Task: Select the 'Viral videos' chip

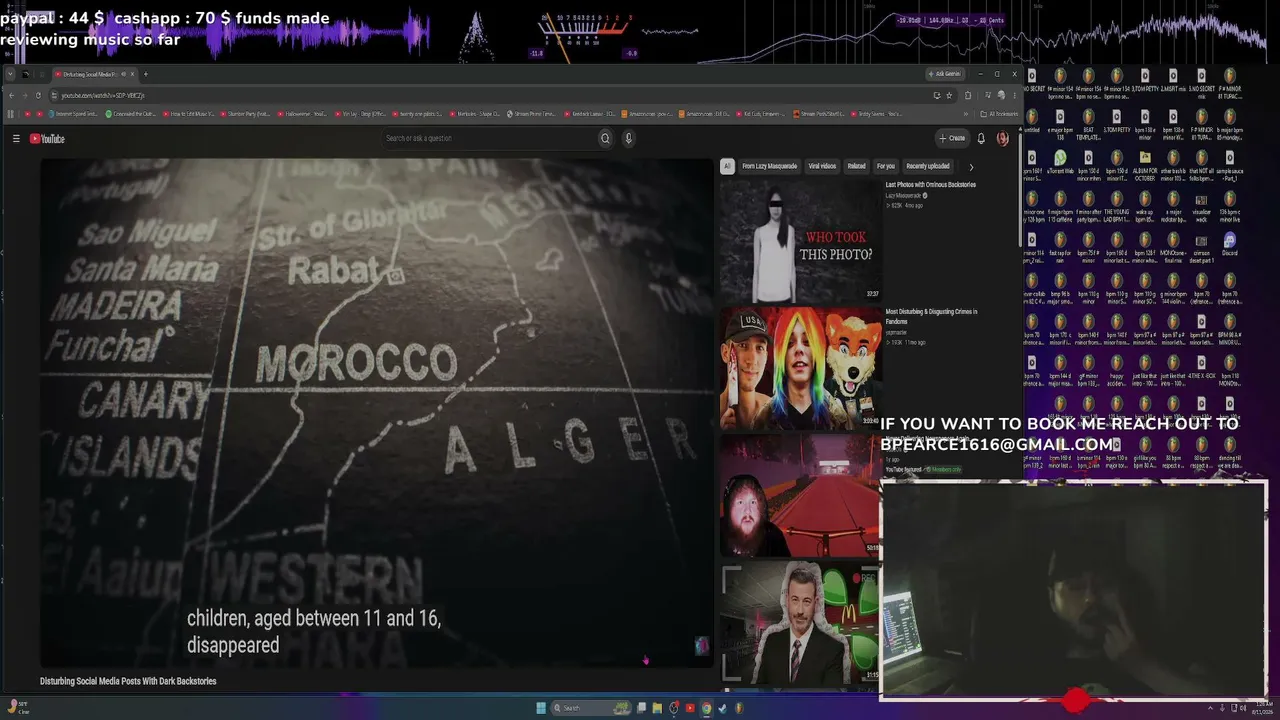Action: pyautogui.click(x=822, y=166)
